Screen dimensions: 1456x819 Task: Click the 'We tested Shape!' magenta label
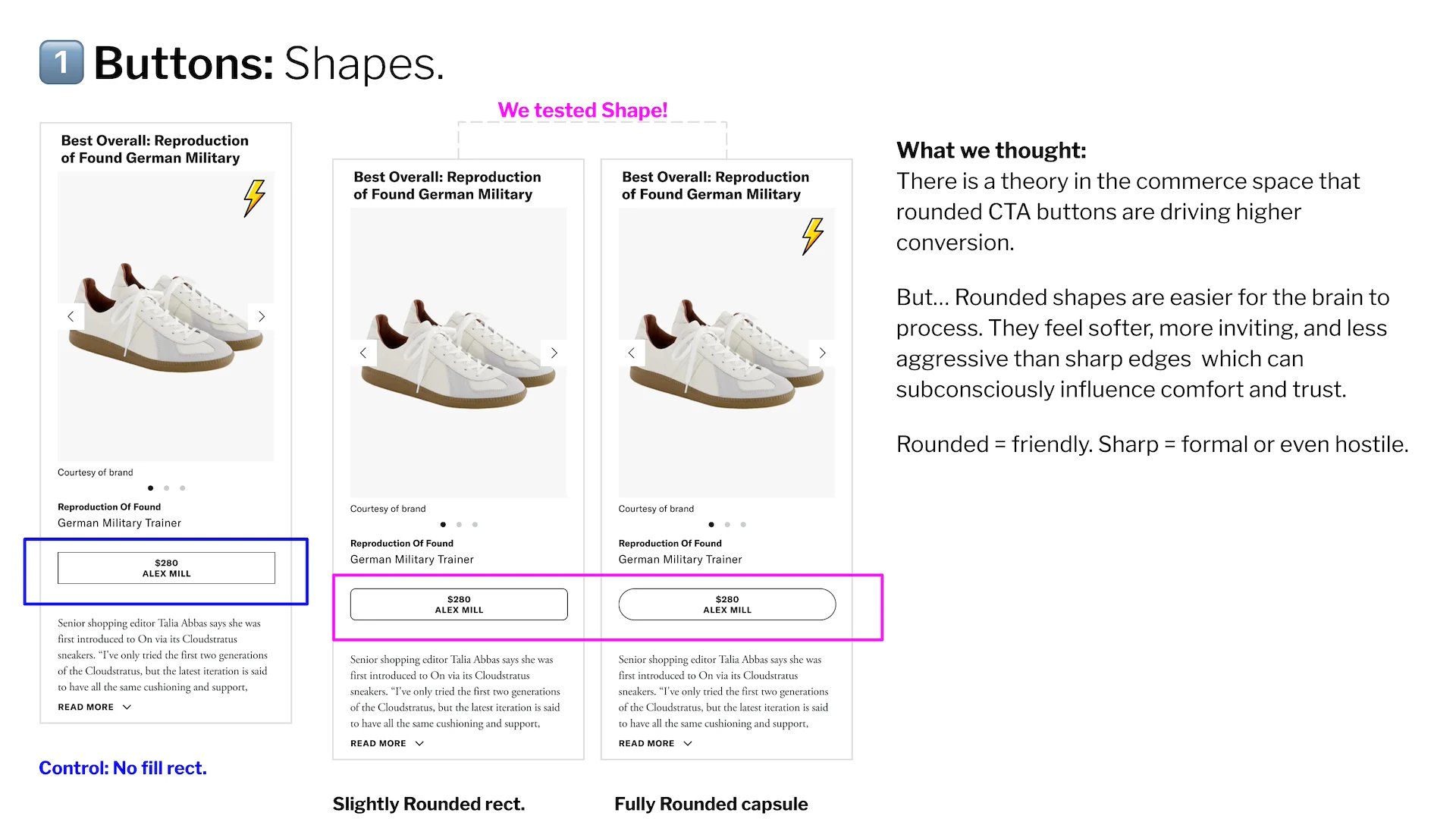(582, 111)
